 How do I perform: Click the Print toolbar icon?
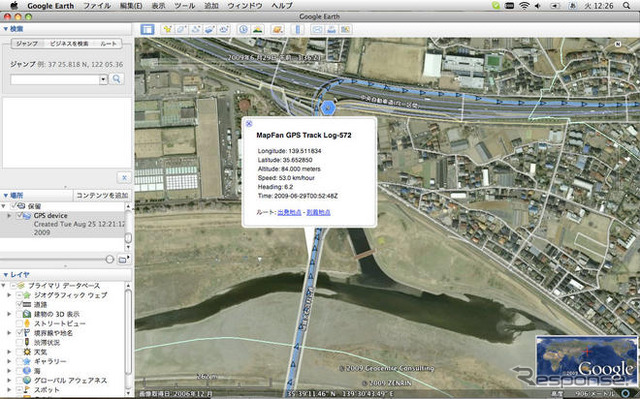(x=331, y=29)
